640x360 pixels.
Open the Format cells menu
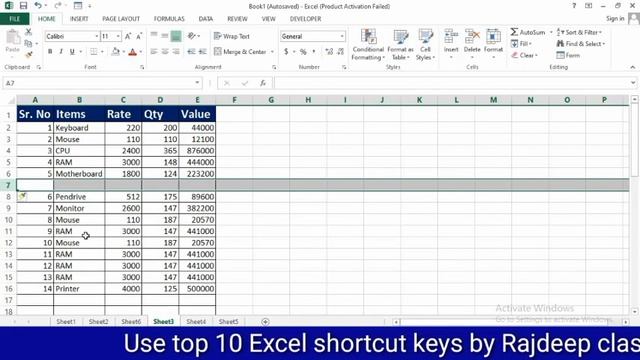click(x=493, y=44)
